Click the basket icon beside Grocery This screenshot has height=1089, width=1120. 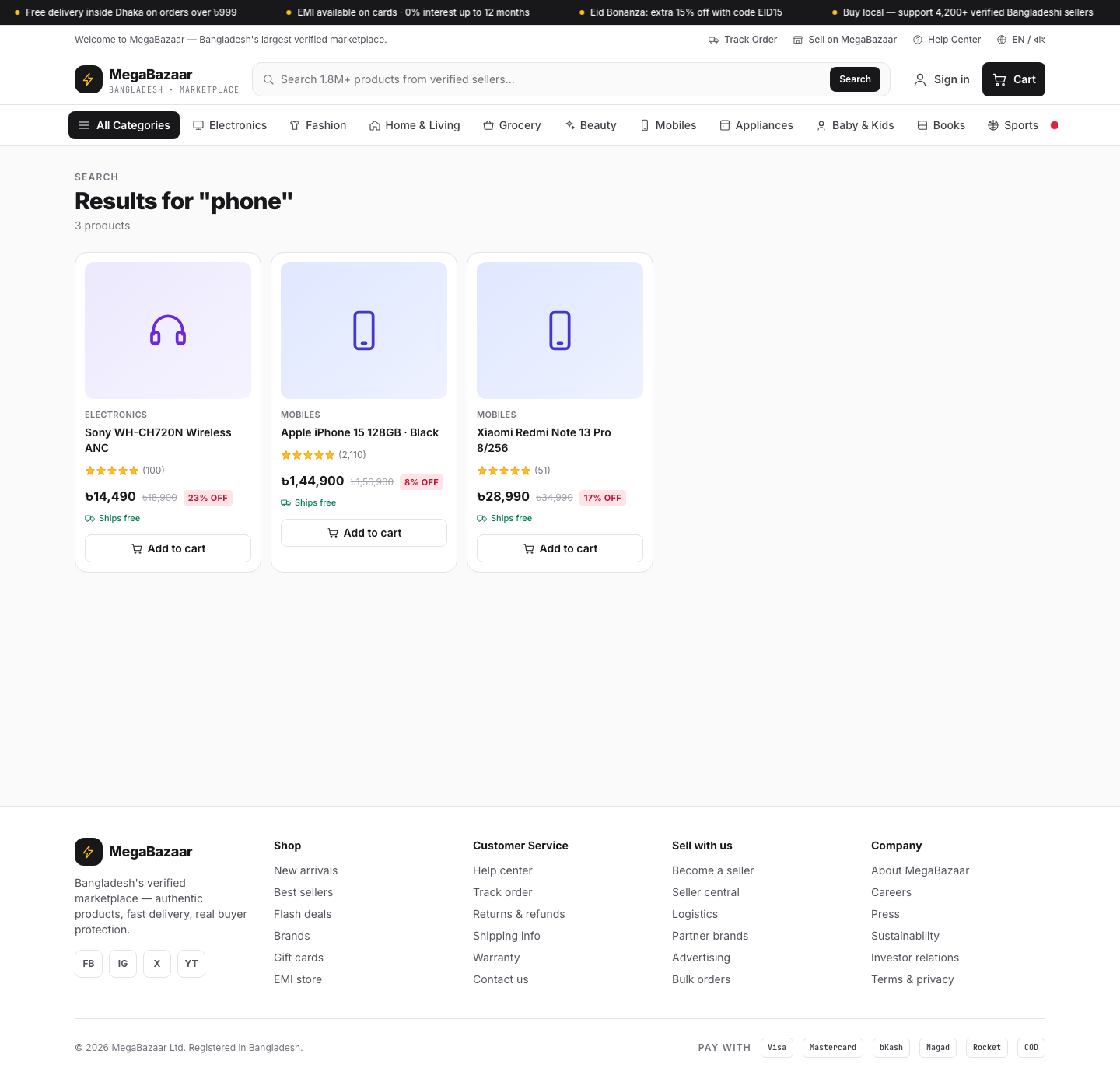tap(488, 125)
